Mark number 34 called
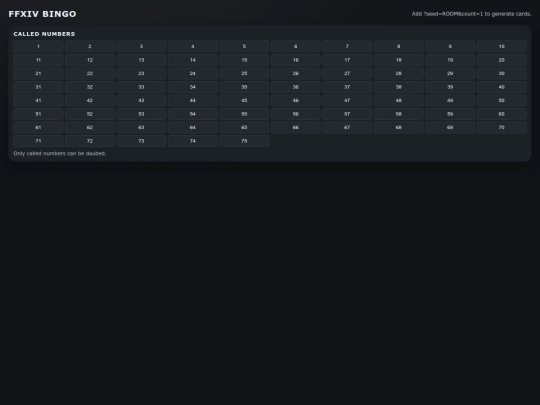This screenshot has width=540, height=405. 193,87
